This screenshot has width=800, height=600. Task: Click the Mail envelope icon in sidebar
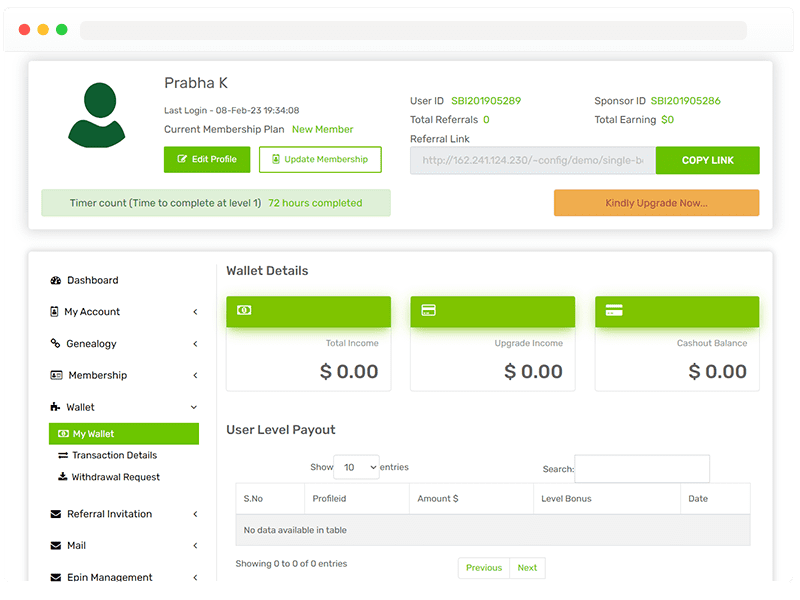click(x=56, y=546)
